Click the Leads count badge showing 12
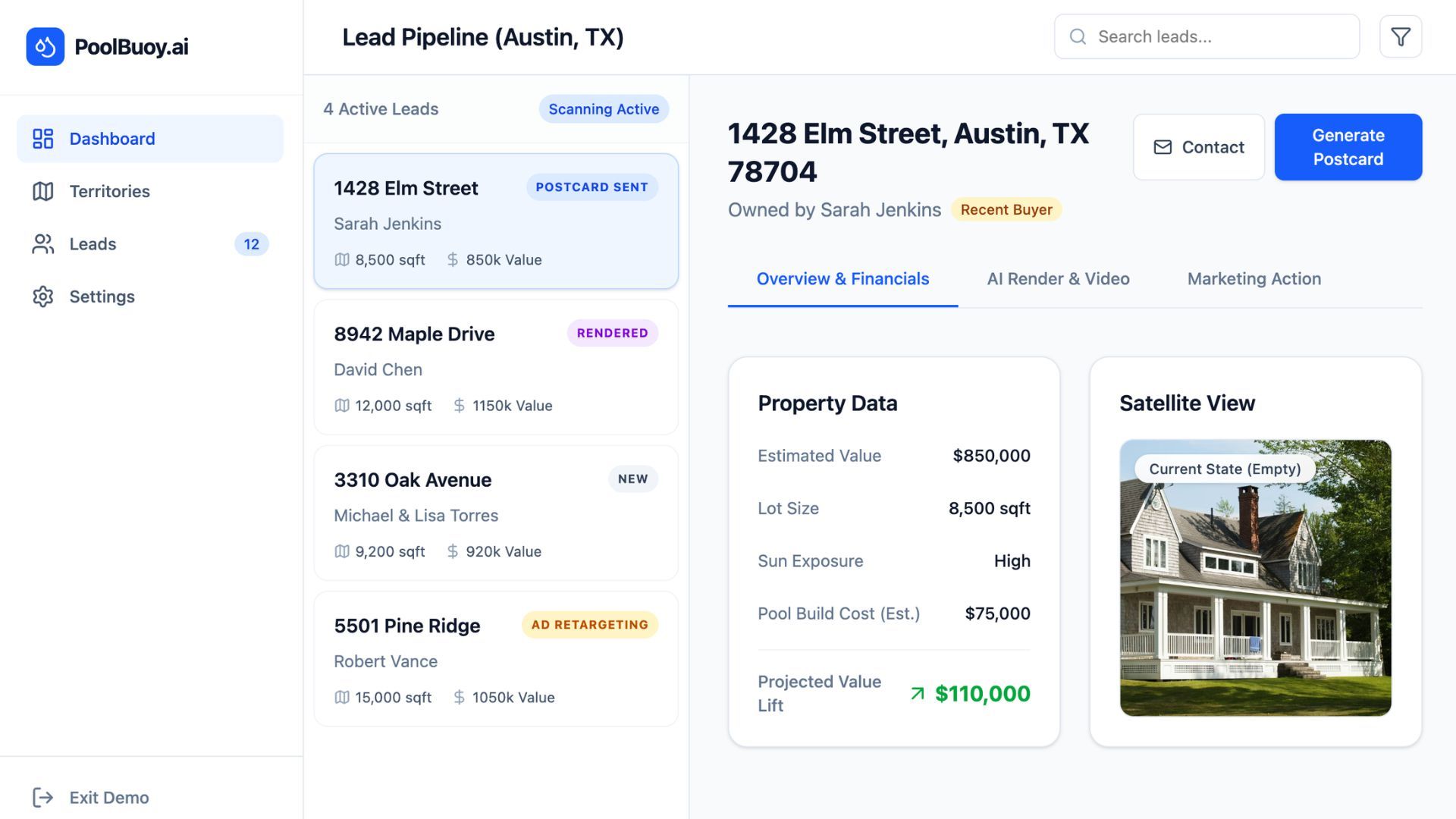 (251, 244)
